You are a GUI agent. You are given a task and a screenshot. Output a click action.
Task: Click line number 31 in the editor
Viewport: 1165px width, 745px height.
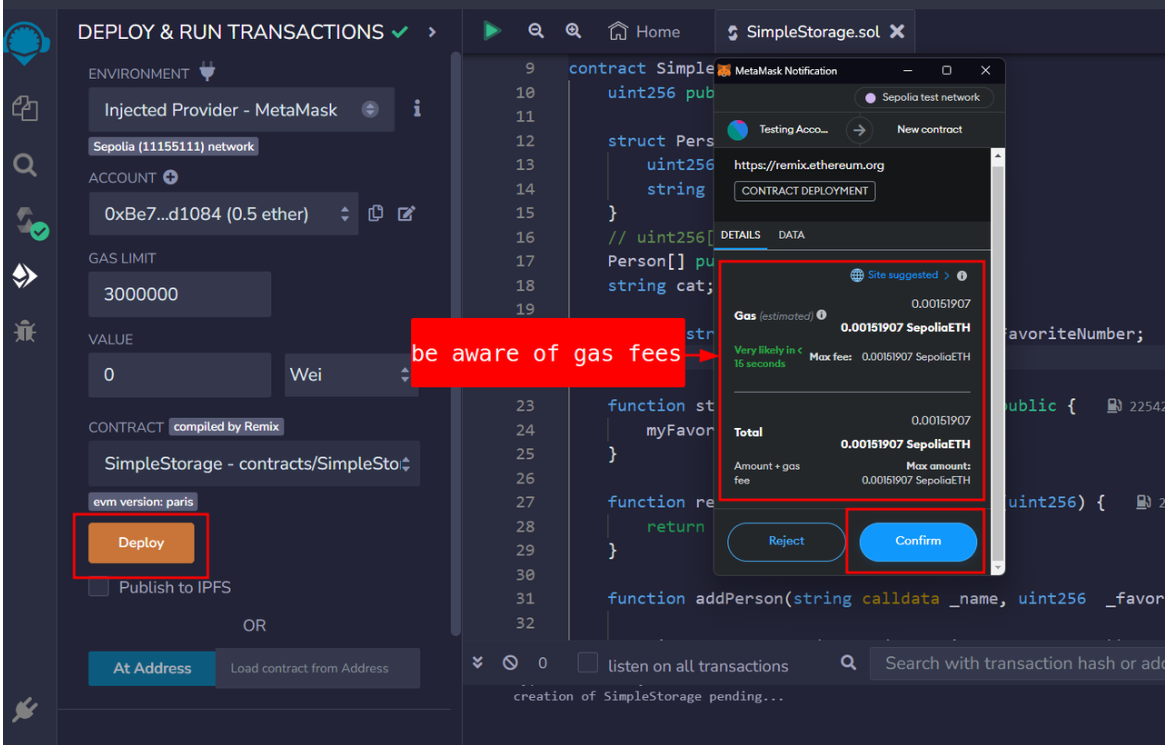pos(525,599)
